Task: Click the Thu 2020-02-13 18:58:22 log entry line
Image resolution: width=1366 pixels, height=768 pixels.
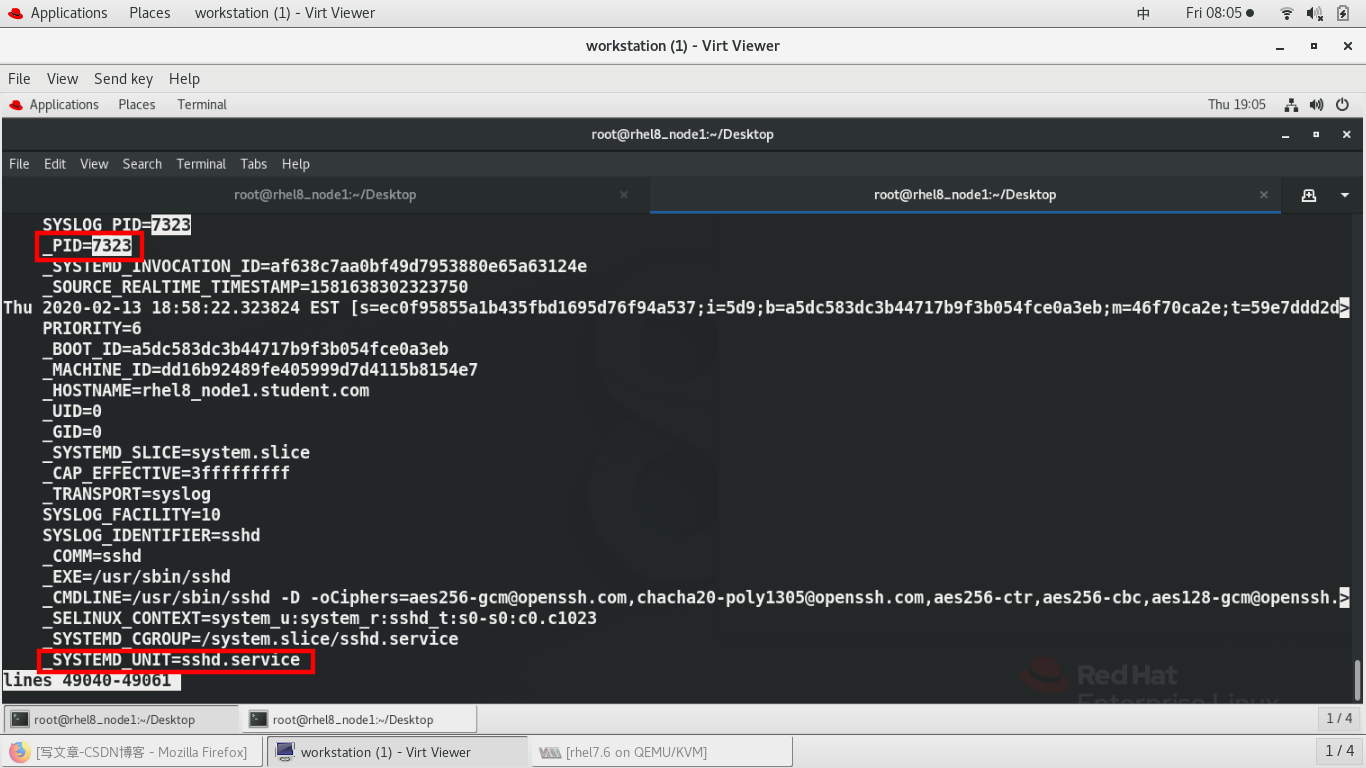Action: point(677,307)
